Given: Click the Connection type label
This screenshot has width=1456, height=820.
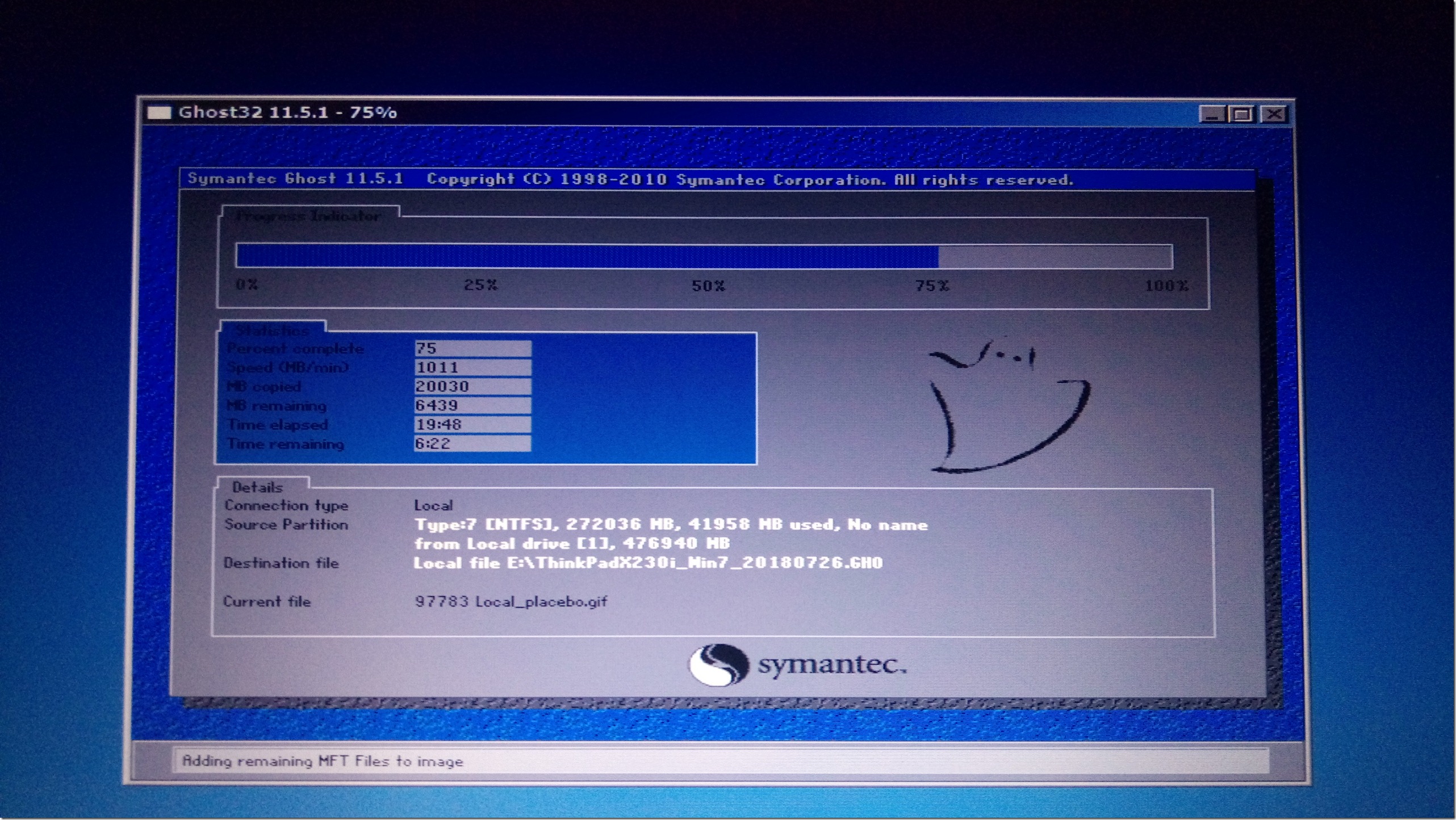Looking at the screenshot, I should [286, 505].
